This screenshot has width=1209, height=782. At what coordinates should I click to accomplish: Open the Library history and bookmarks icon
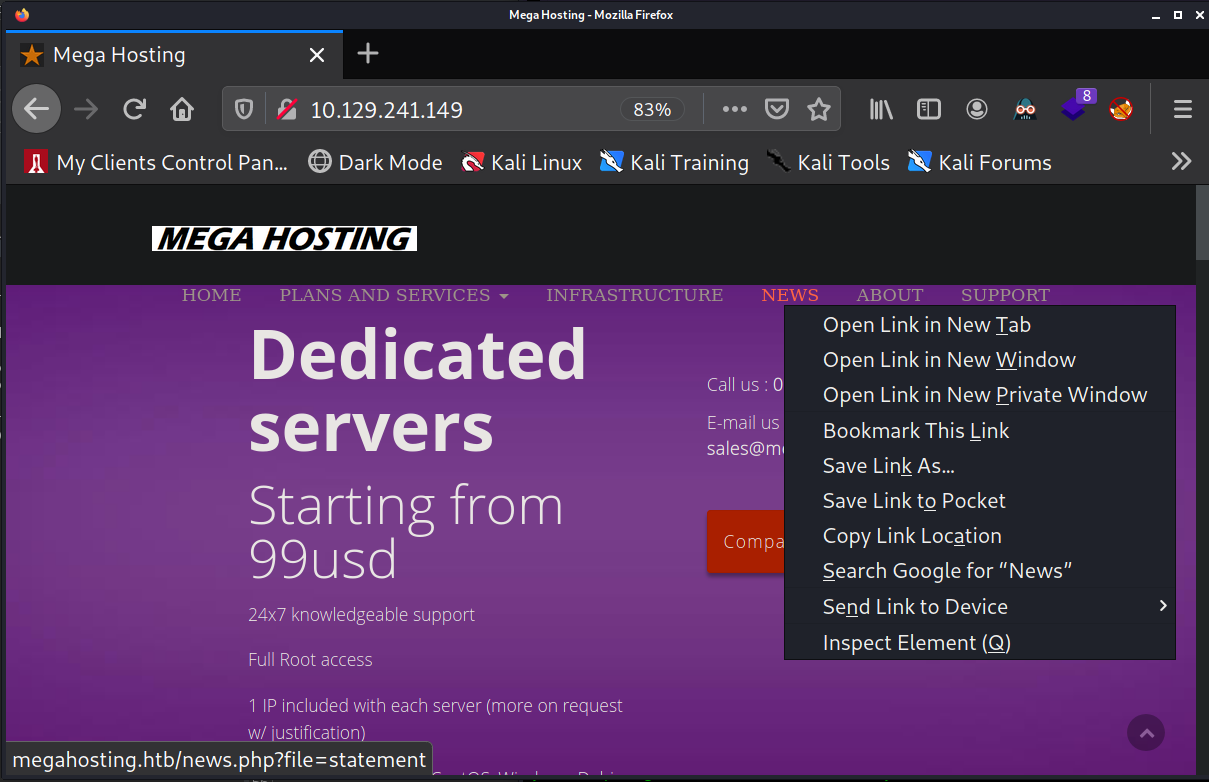pyautogui.click(x=881, y=110)
